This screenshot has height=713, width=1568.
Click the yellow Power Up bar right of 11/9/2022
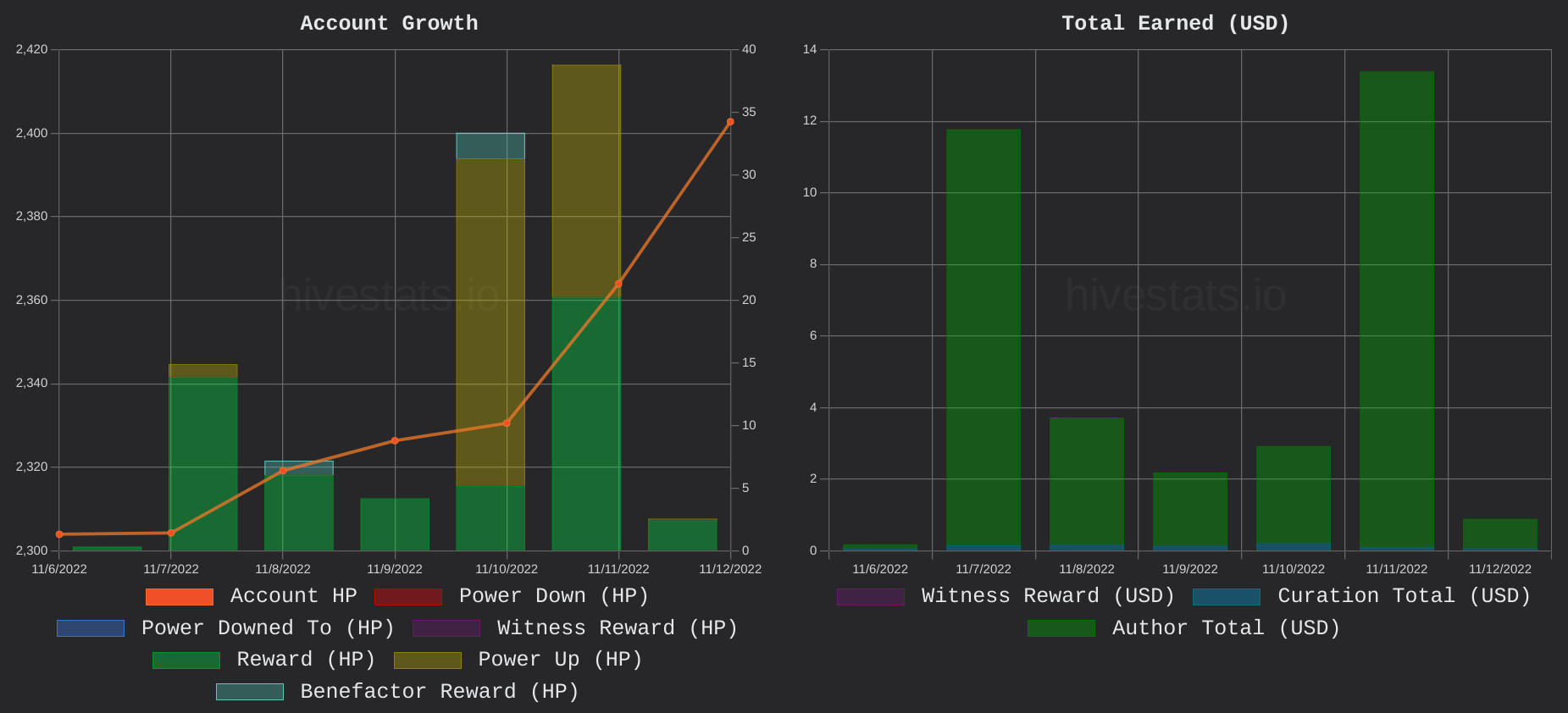490,322
